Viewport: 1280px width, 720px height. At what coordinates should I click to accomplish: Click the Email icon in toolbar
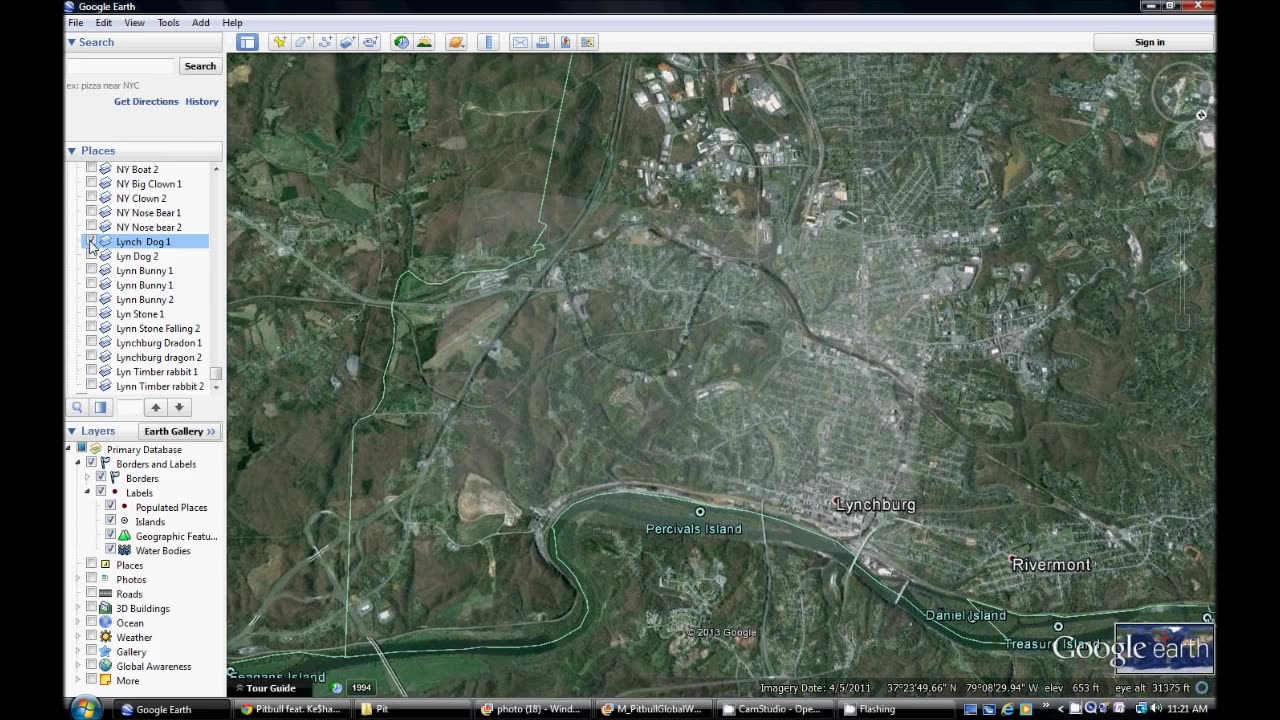520,42
